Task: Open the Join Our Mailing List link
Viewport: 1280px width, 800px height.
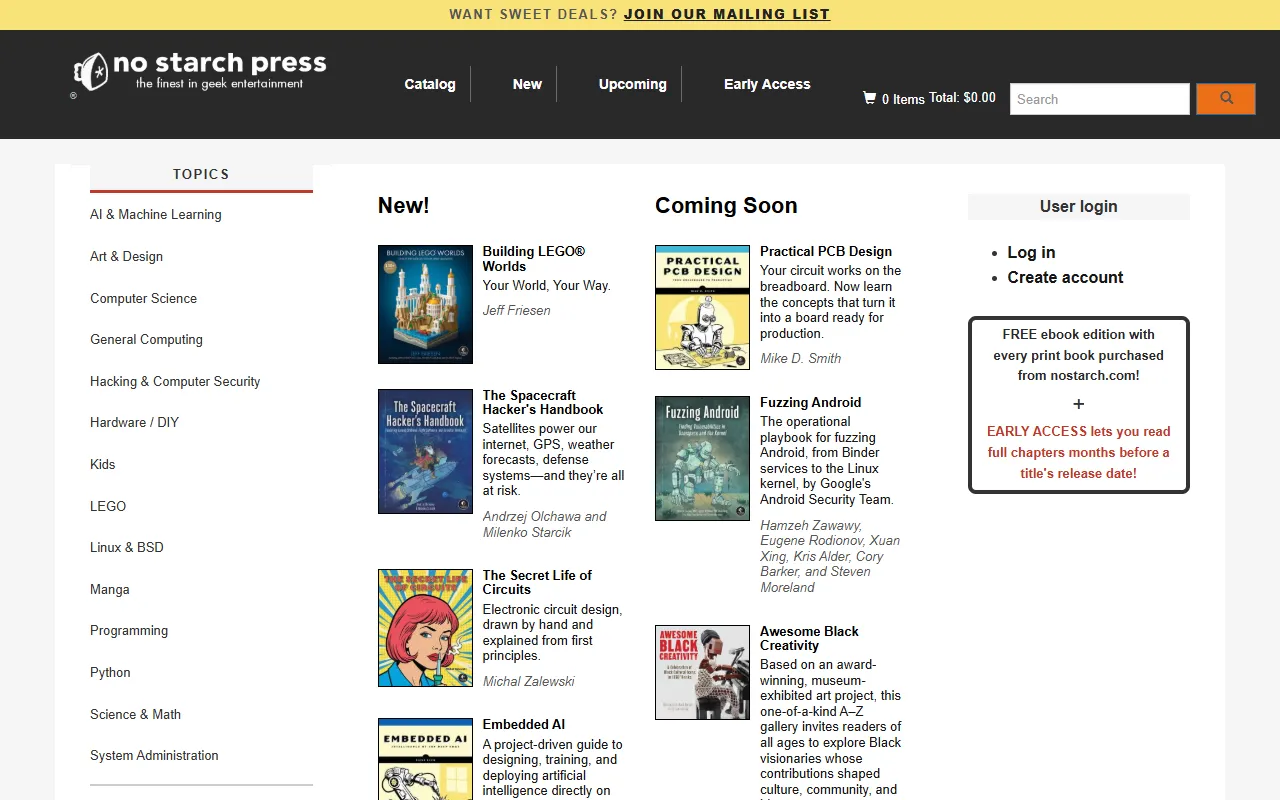Action: pos(727,14)
